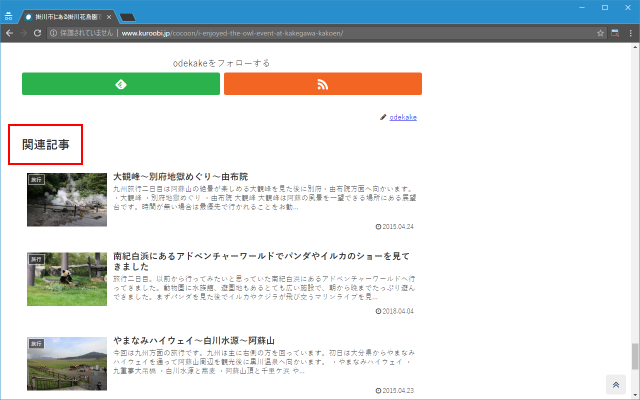Click the orange RSS feed button
Image resolution: width=640 pixels, height=400 pixels.
pyautogui.click(x=322, y=84)
